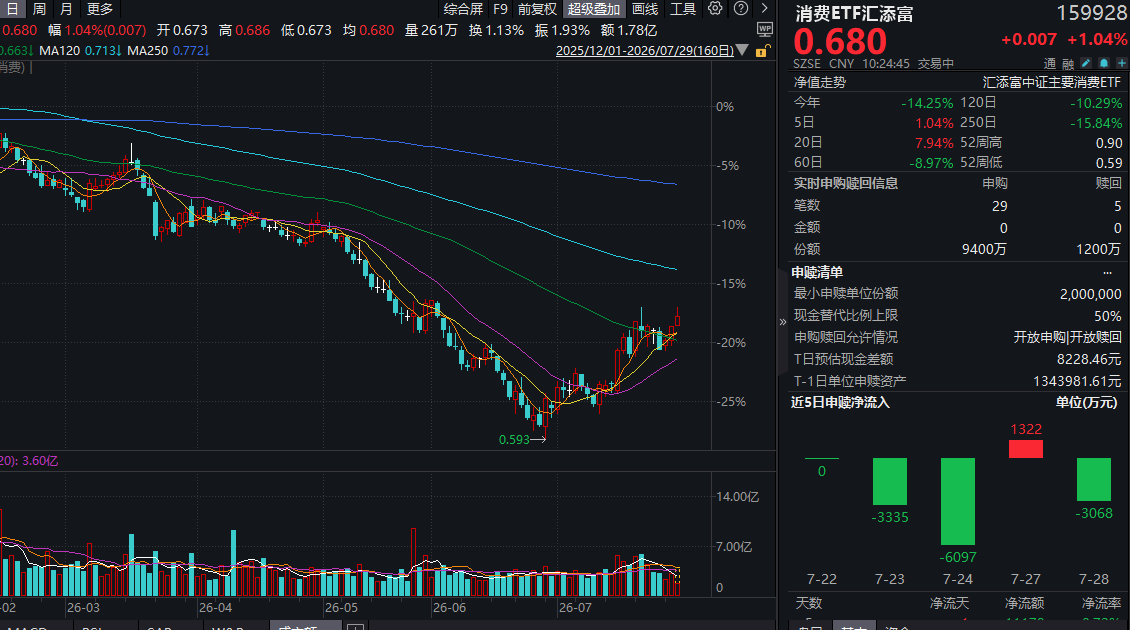Click the 消费ETF汇添富 title

[x=854, y=14]
